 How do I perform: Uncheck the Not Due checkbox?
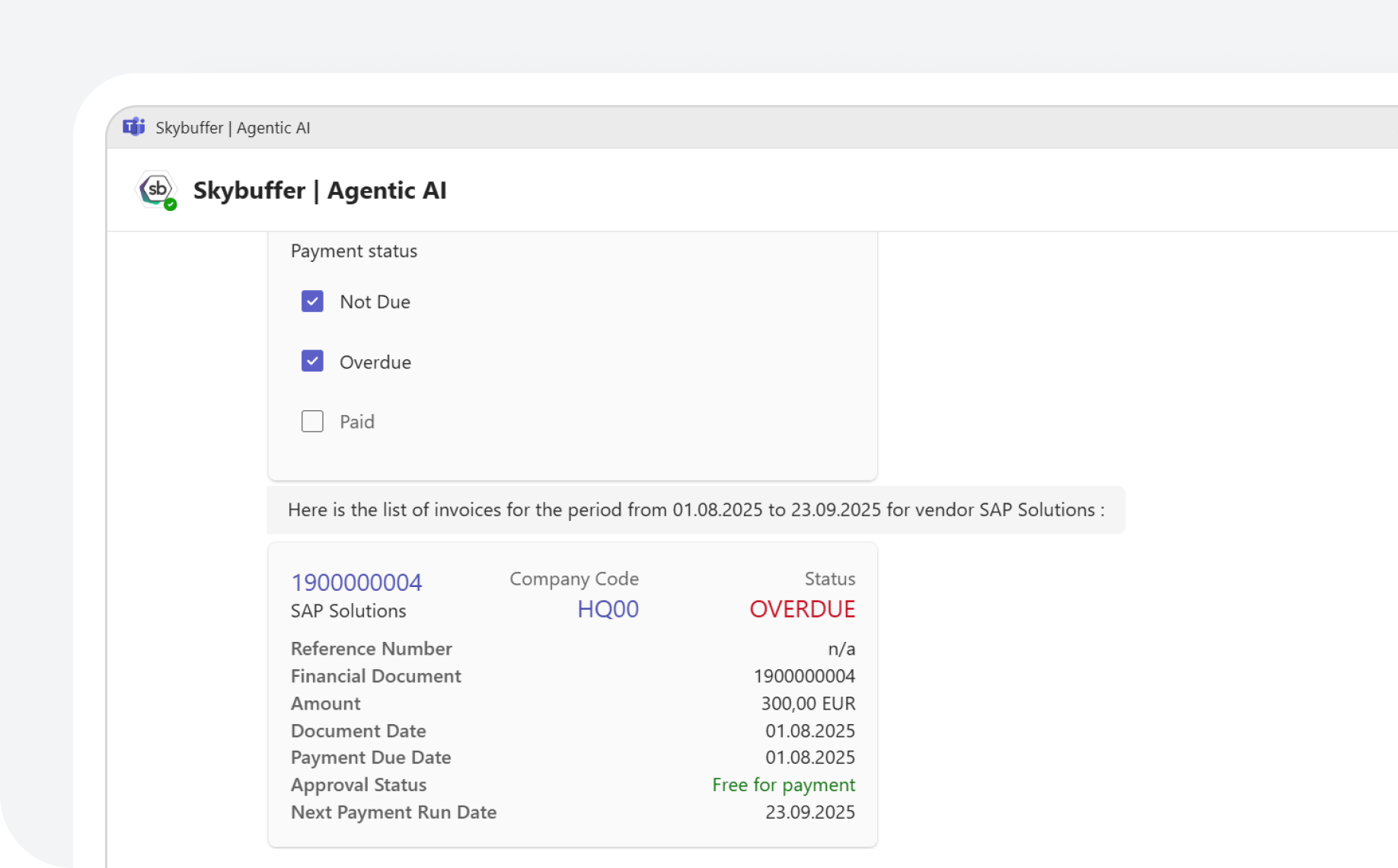(x=312, y=302)
